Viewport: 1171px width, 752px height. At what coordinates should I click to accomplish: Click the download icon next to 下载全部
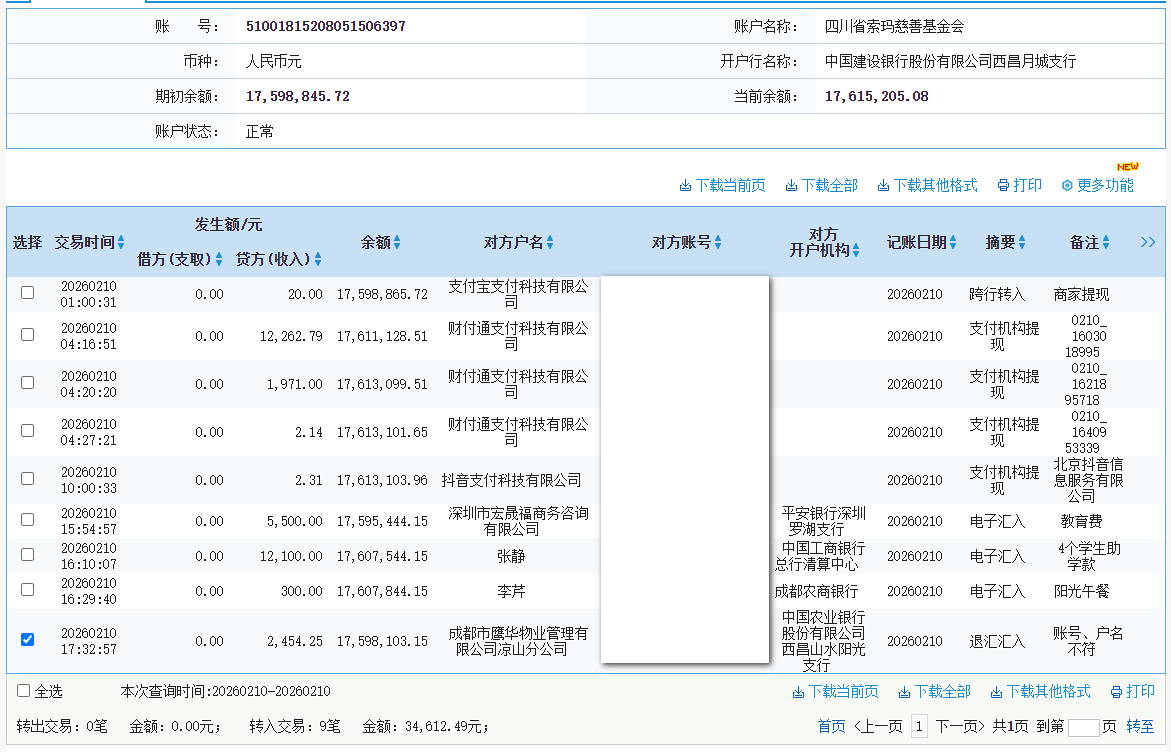[x=792, y=184]
